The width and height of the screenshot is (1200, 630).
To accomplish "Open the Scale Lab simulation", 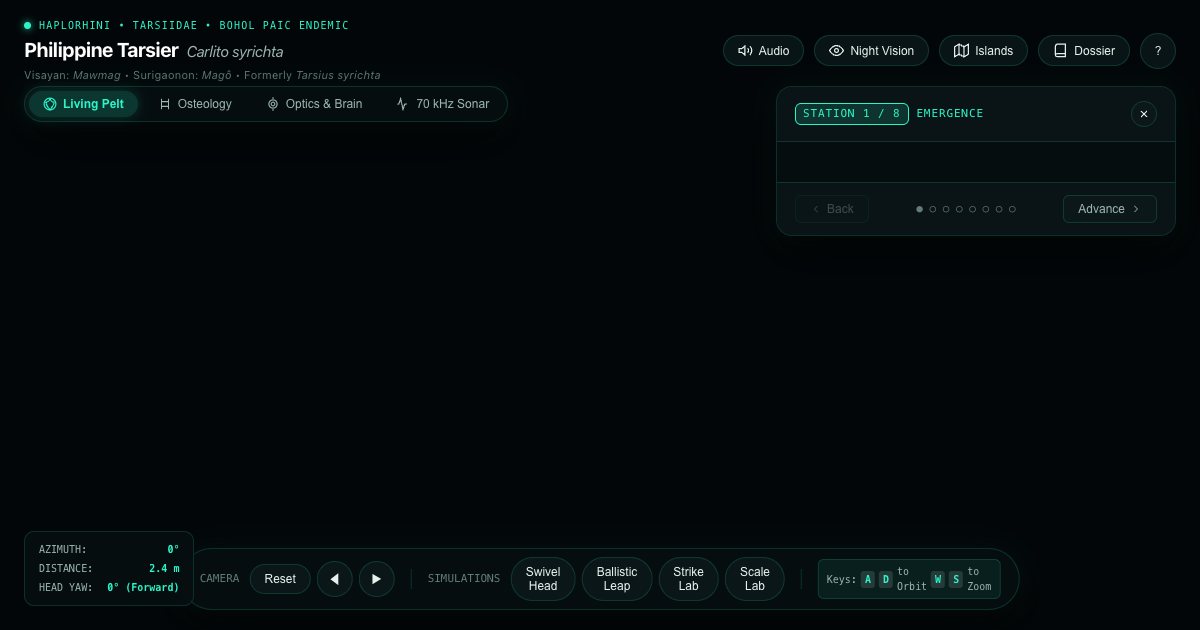I will (x=755, y=579).
